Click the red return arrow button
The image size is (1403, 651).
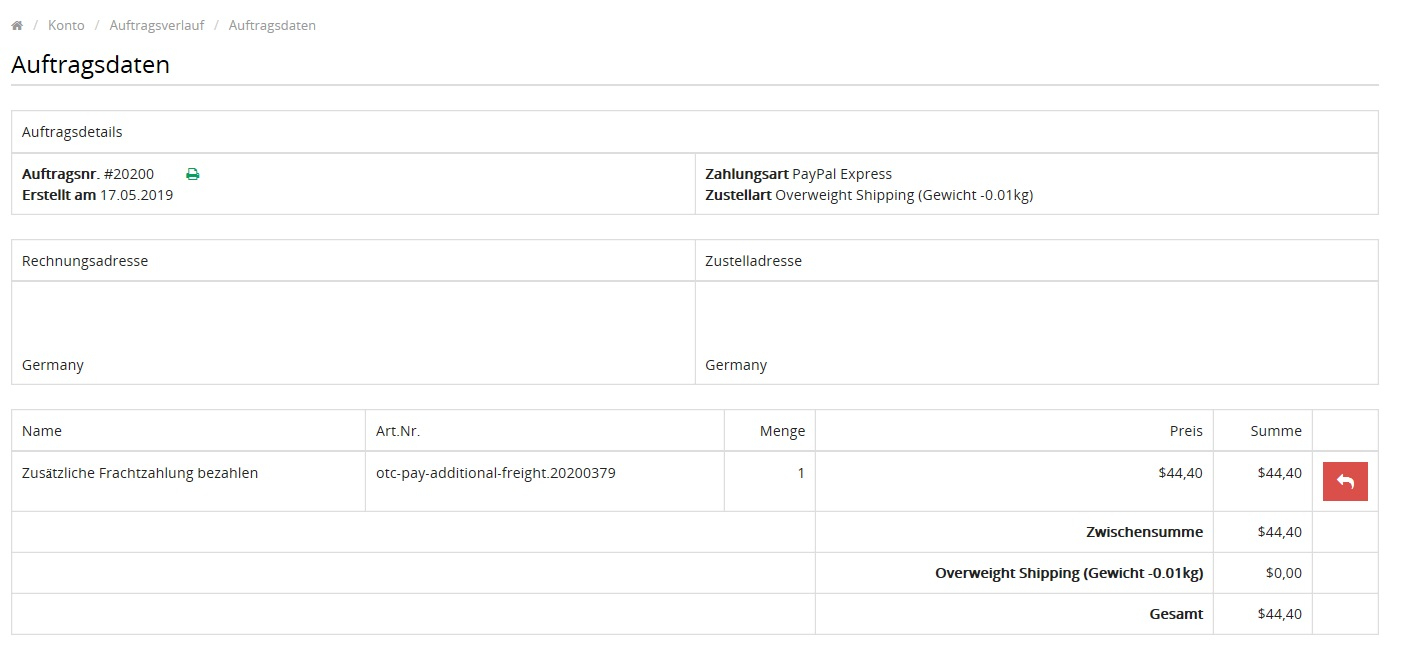(x=1344, y=482)
